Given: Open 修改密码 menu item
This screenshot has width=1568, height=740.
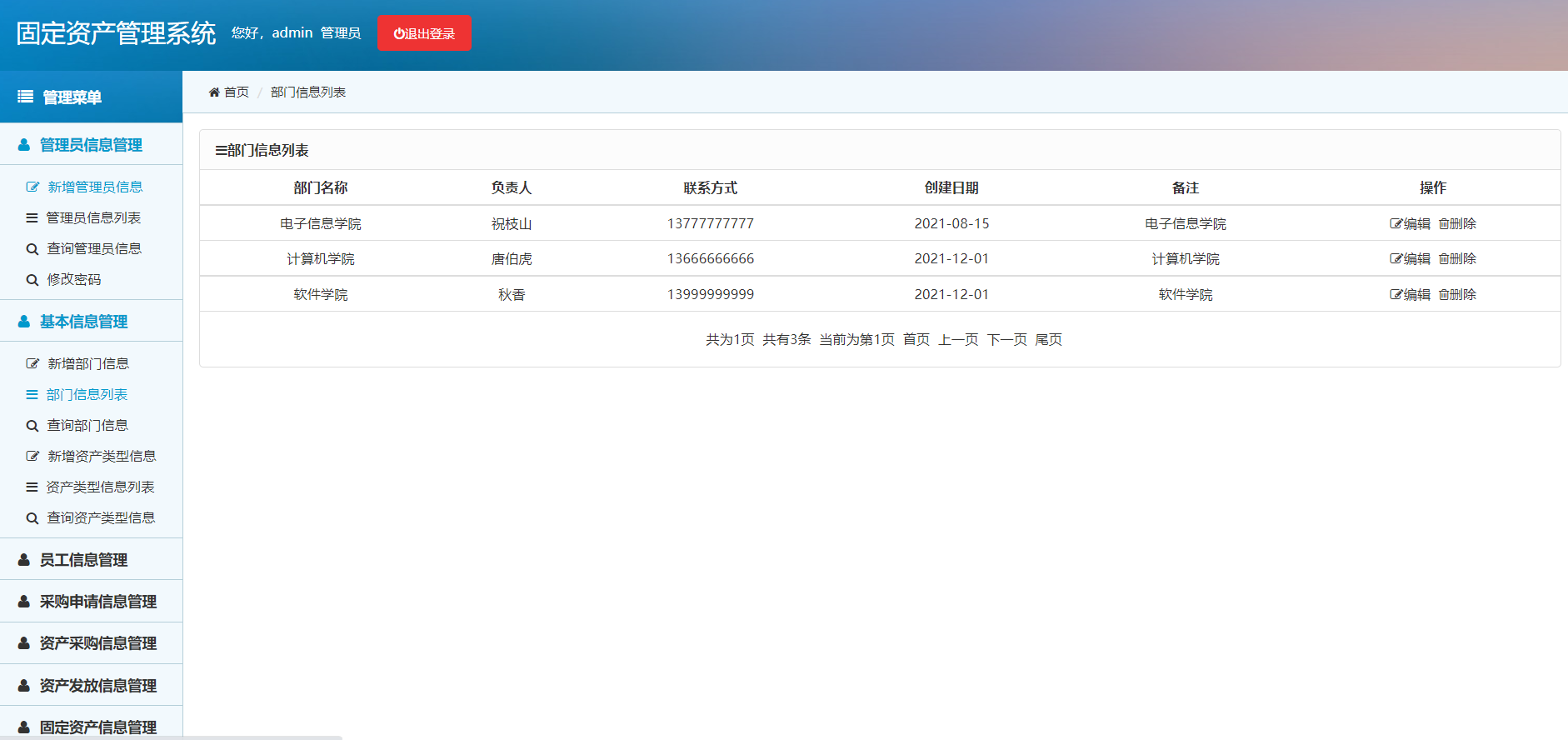Looking at the screenshot, I should point(74,279).
